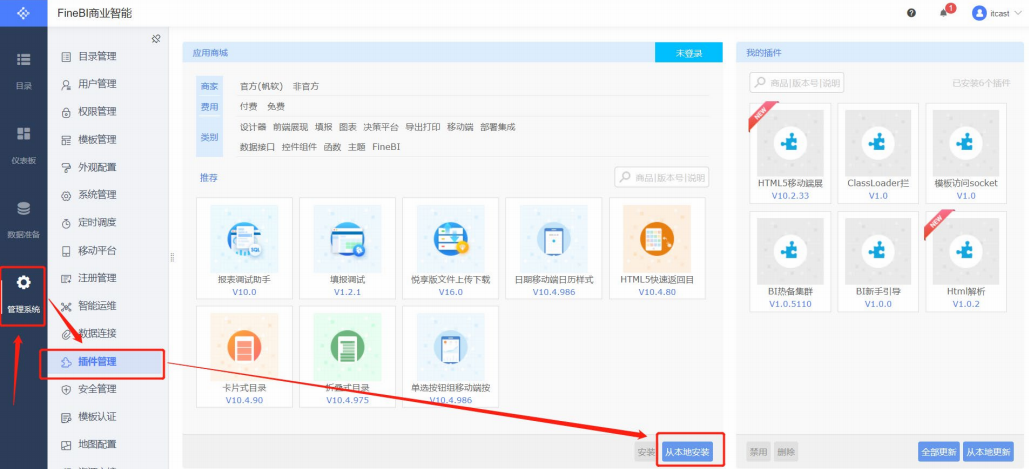Select 卡片式目录 plugin card
Viewport: 1029px width, 469px height.
point(244,356)
